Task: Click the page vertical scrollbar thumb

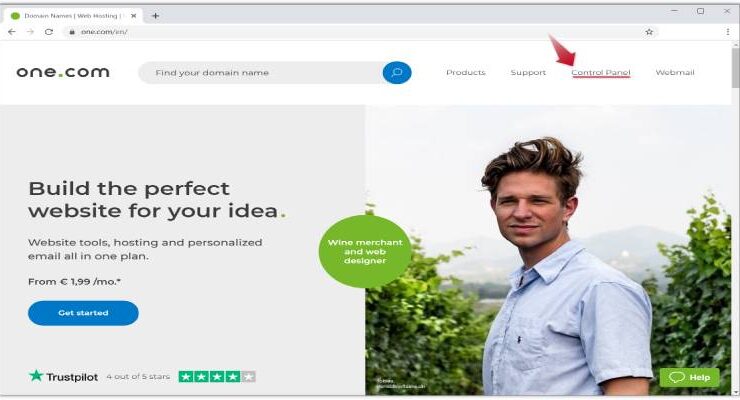Action: click(x=736, y=67)
